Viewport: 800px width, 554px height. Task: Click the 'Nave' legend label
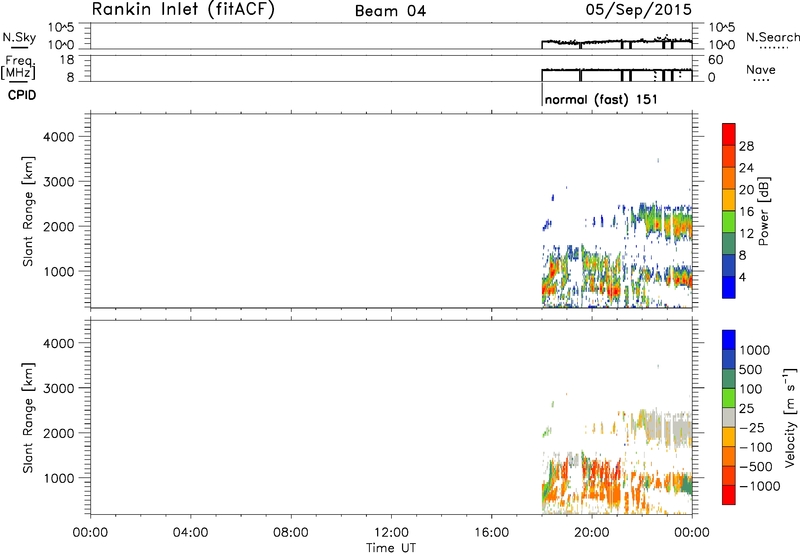tap(761, 69)
